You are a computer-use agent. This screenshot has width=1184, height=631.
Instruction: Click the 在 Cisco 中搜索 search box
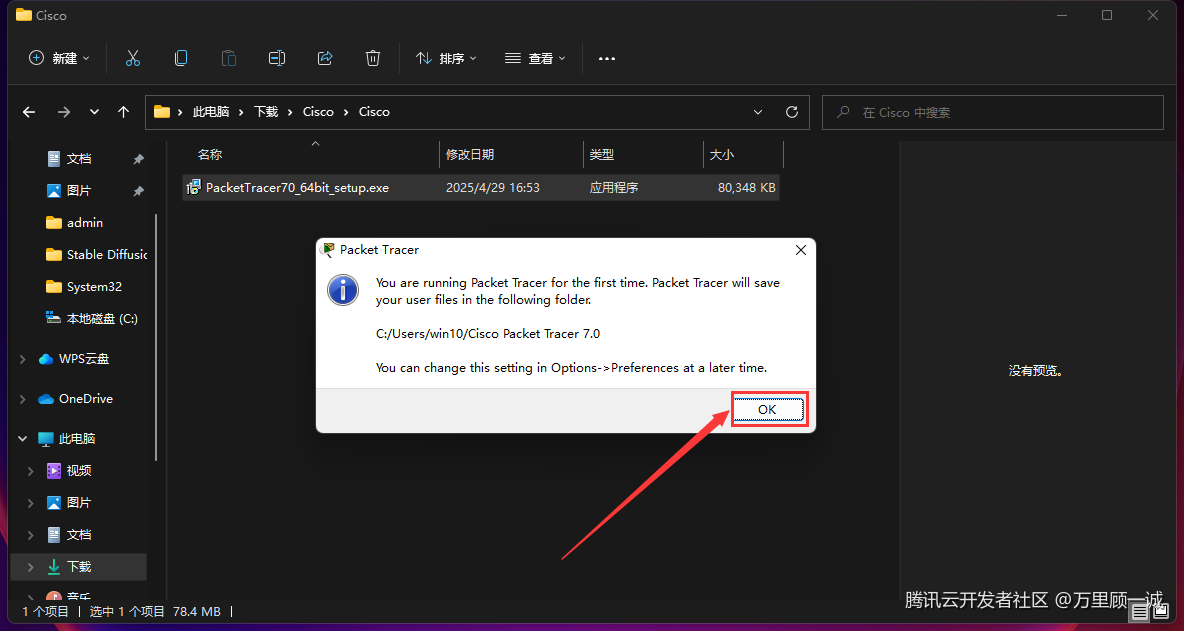992,112
